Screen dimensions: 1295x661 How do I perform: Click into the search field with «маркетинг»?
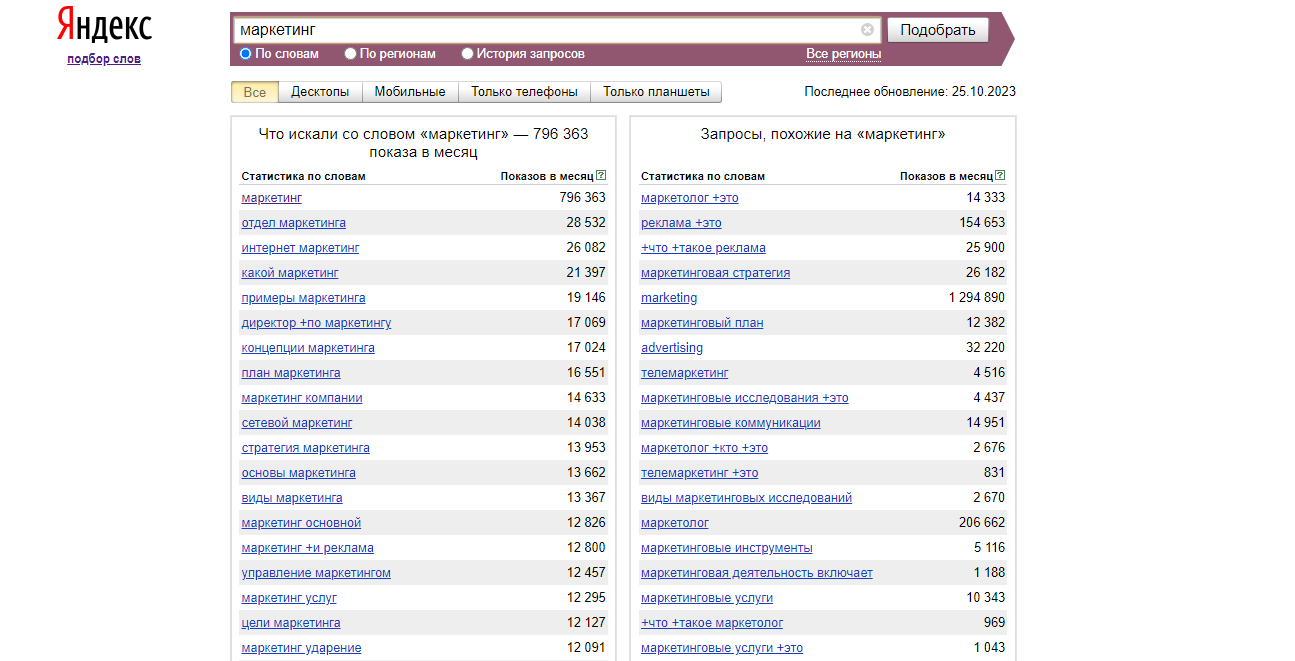545,30
